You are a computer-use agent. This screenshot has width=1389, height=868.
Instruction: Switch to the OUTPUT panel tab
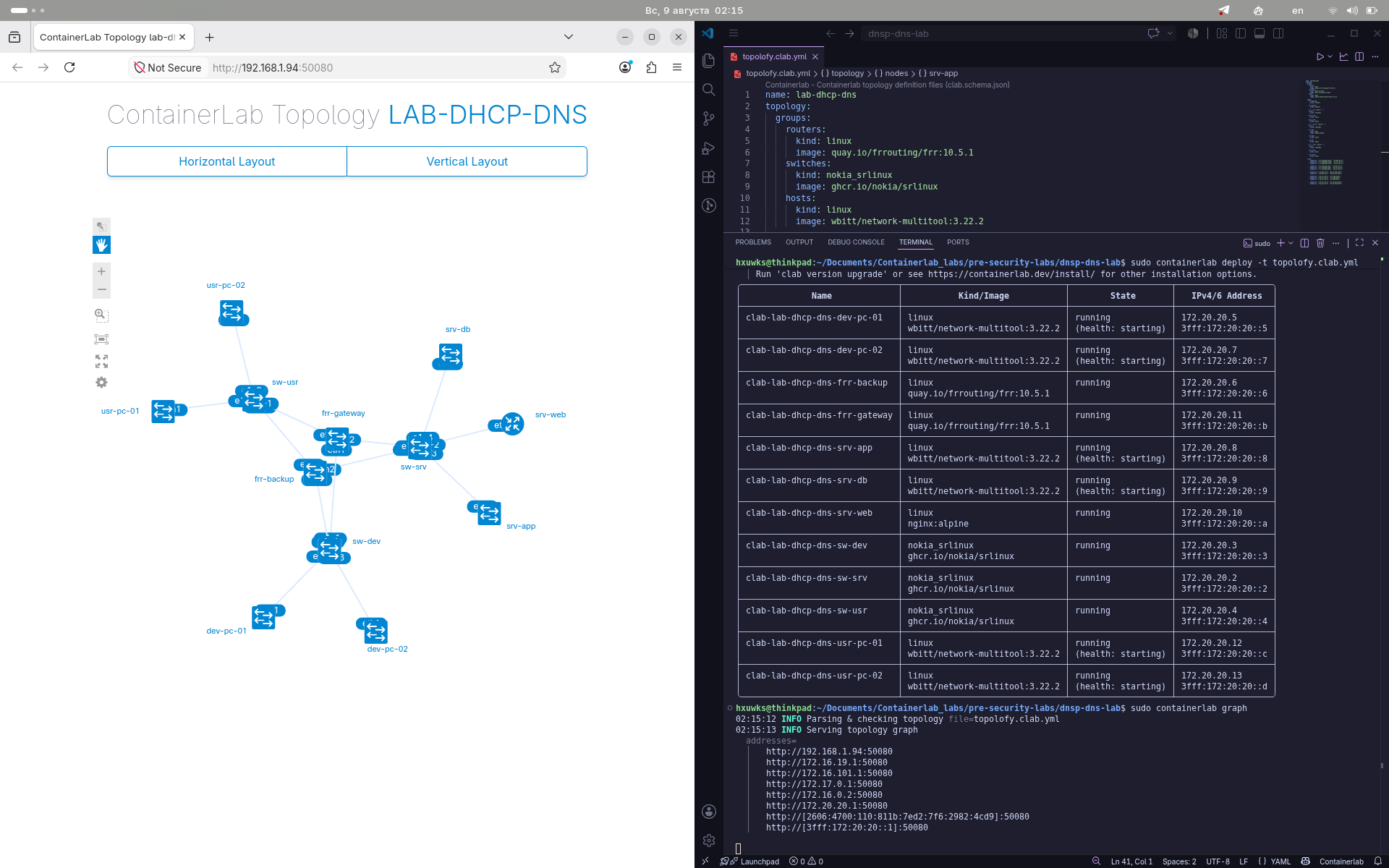click(799, 242)
